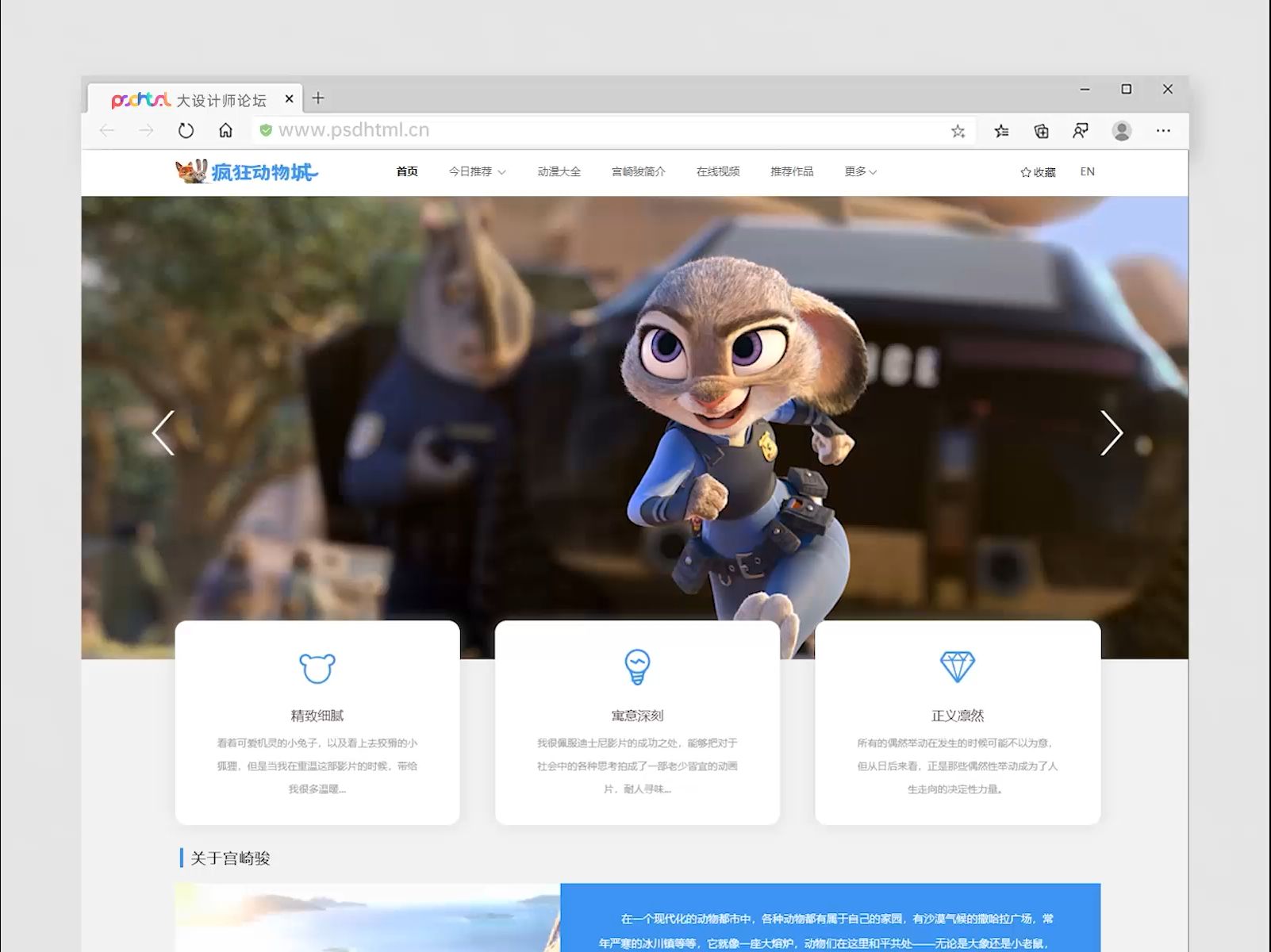Viewport: 1271px width, 952px height.
Task: Click the browser back arrow
Action: 107,131
